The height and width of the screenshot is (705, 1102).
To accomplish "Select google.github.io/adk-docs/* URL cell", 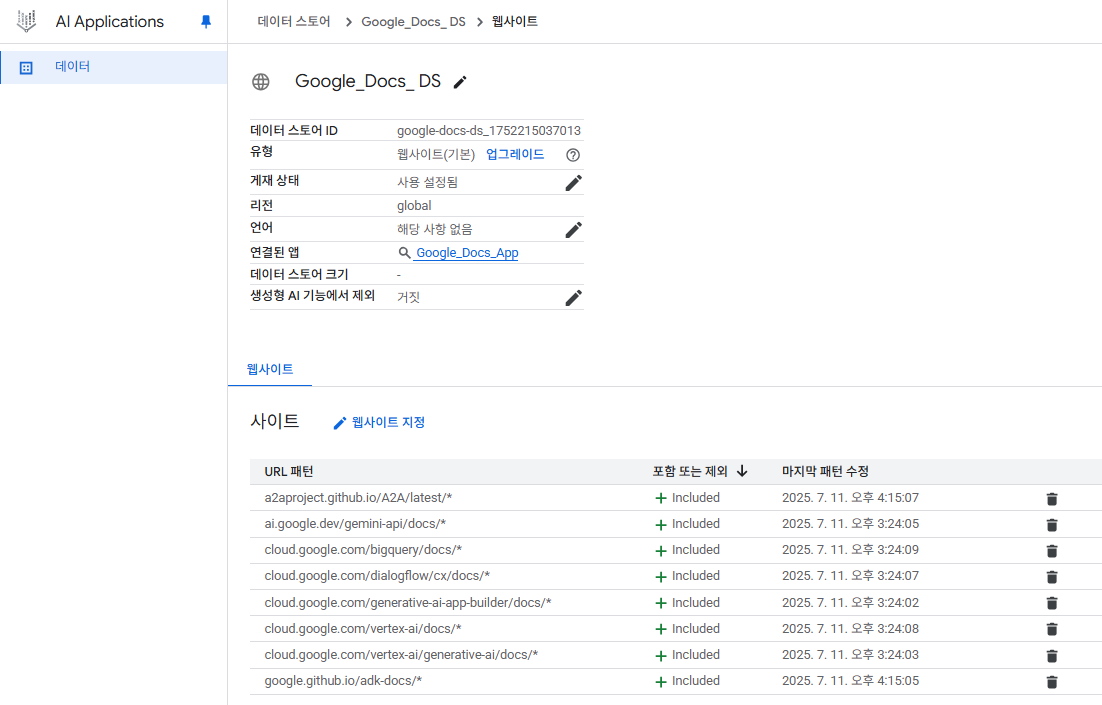I will [x=343, y=680].
